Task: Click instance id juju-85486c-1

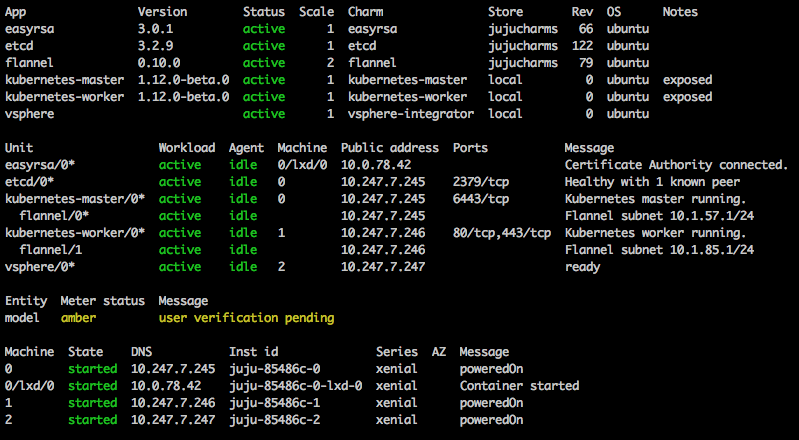Action: coord(275,403)
